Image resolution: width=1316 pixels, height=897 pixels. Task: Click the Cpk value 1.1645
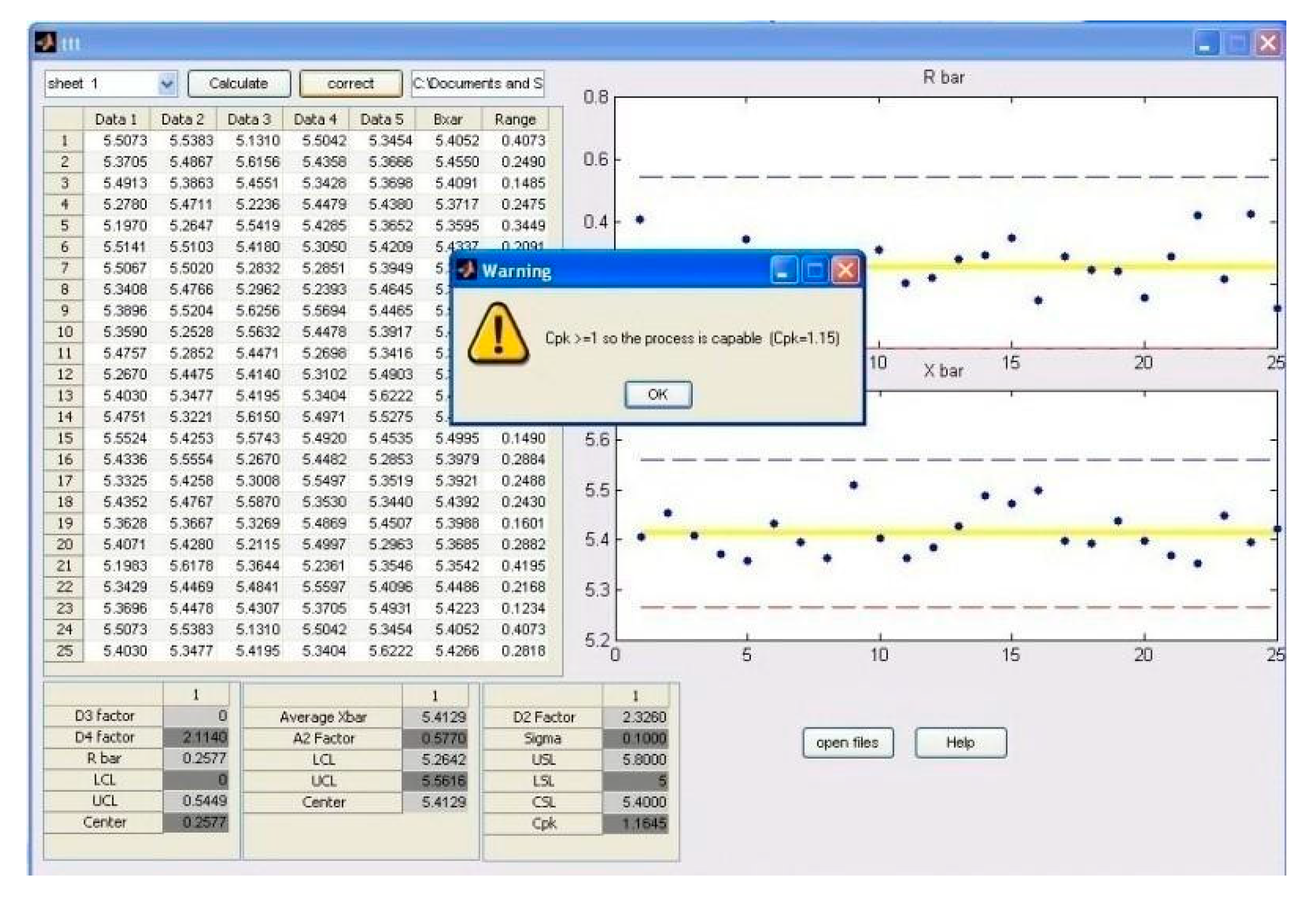point(636,823)
